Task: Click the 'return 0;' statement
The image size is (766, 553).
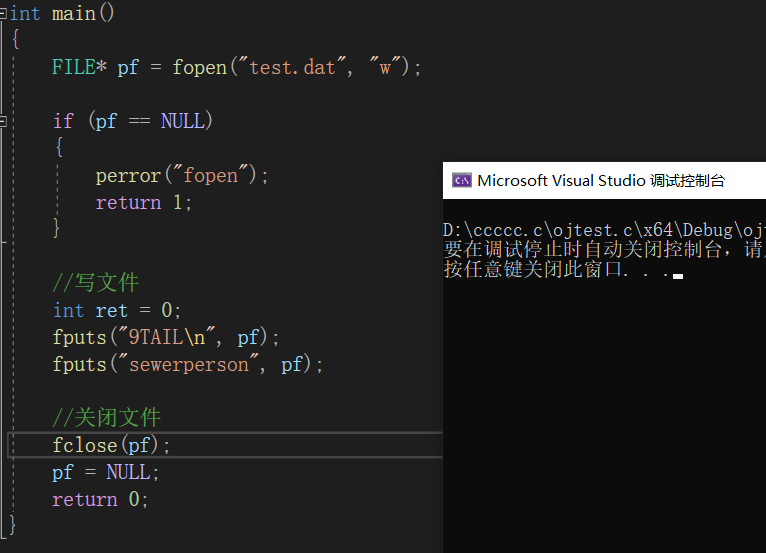Action: tap(100, 499)
